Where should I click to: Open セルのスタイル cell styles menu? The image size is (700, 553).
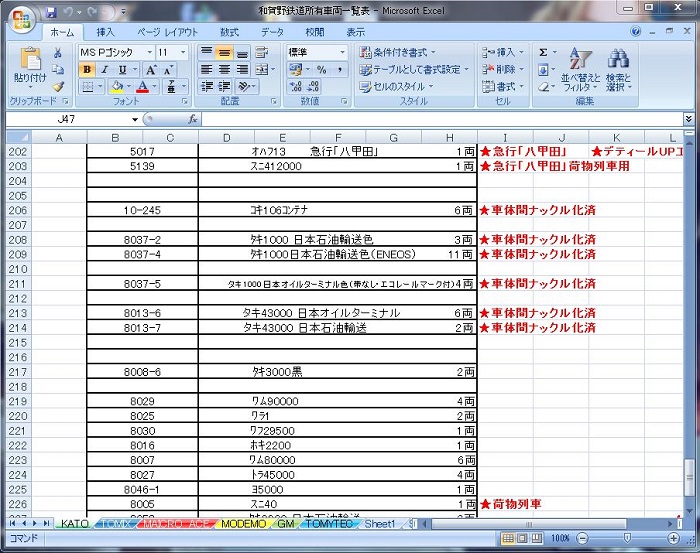396,86
